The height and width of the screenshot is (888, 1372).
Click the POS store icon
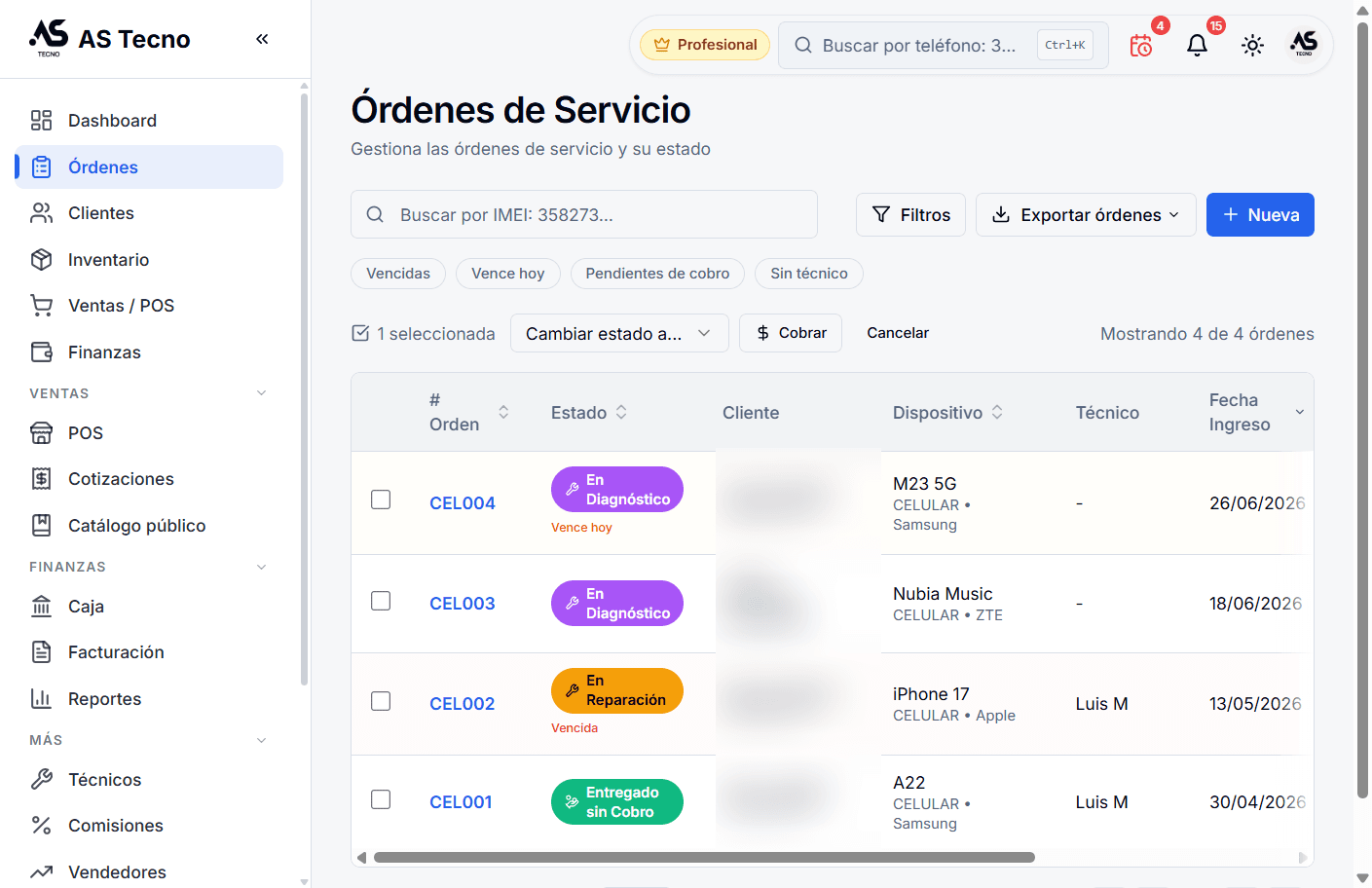click(x=41, y=433)
